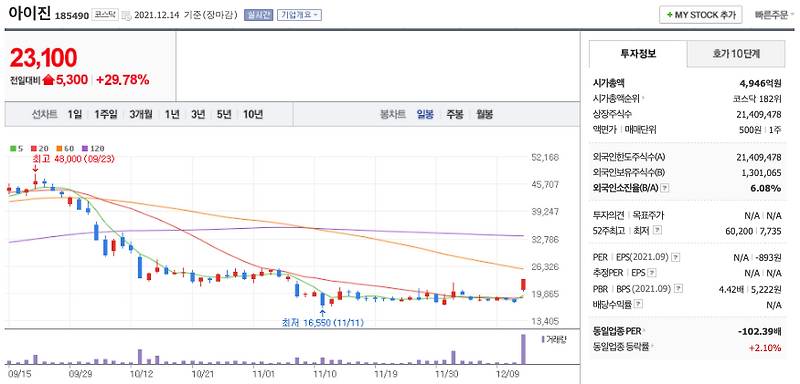Click the stock name 아이진

30,13
